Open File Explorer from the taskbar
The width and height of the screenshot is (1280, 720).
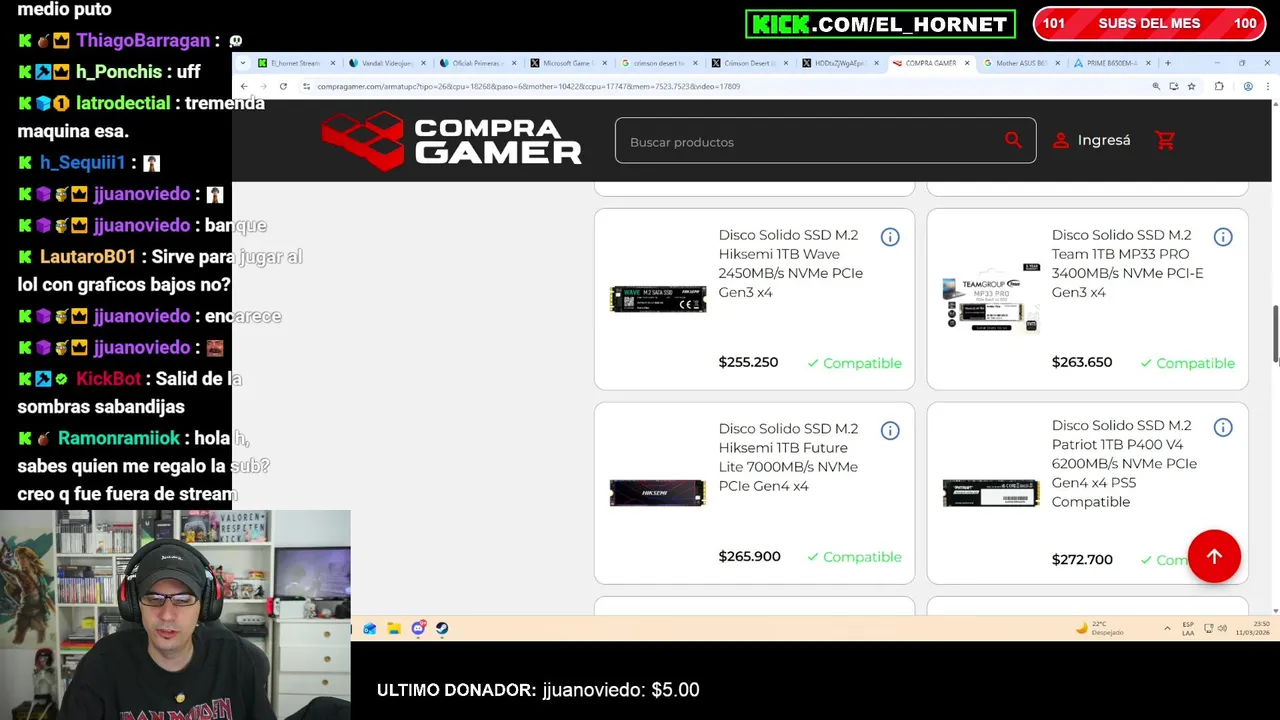[394, 629]
